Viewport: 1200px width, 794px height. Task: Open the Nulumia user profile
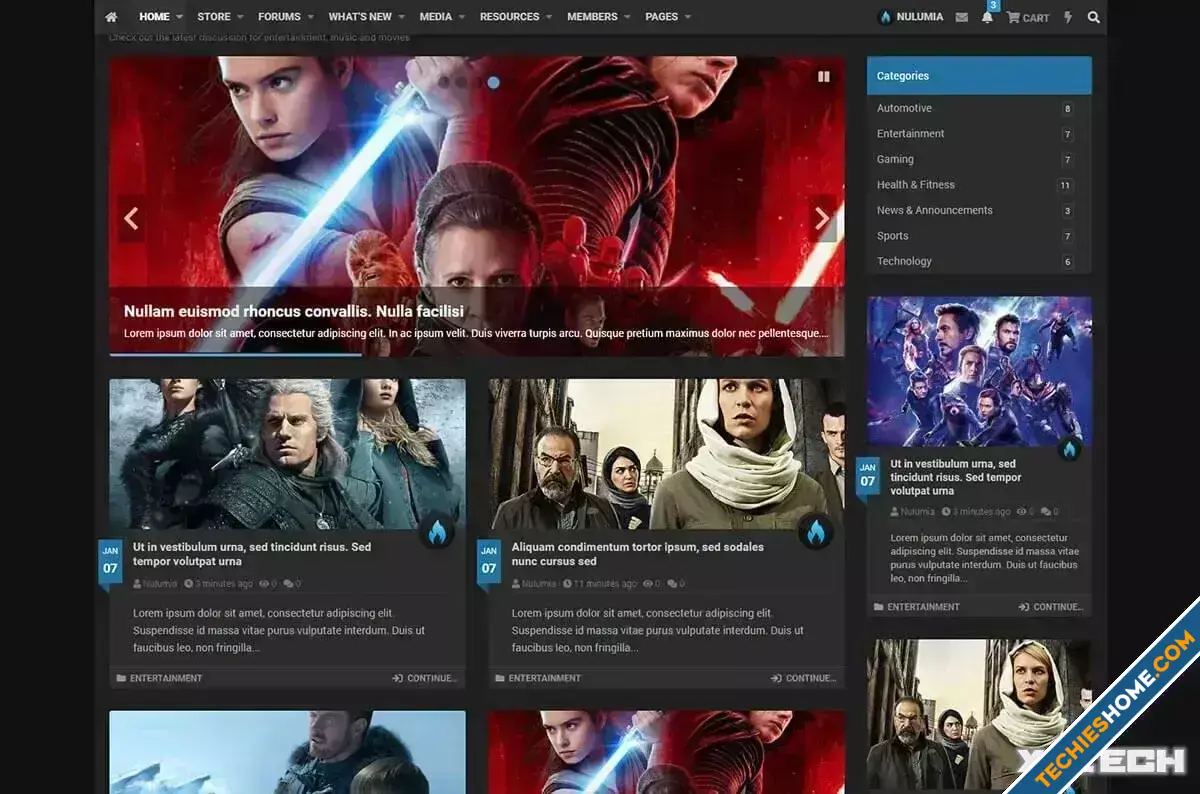tap(910, 17)
